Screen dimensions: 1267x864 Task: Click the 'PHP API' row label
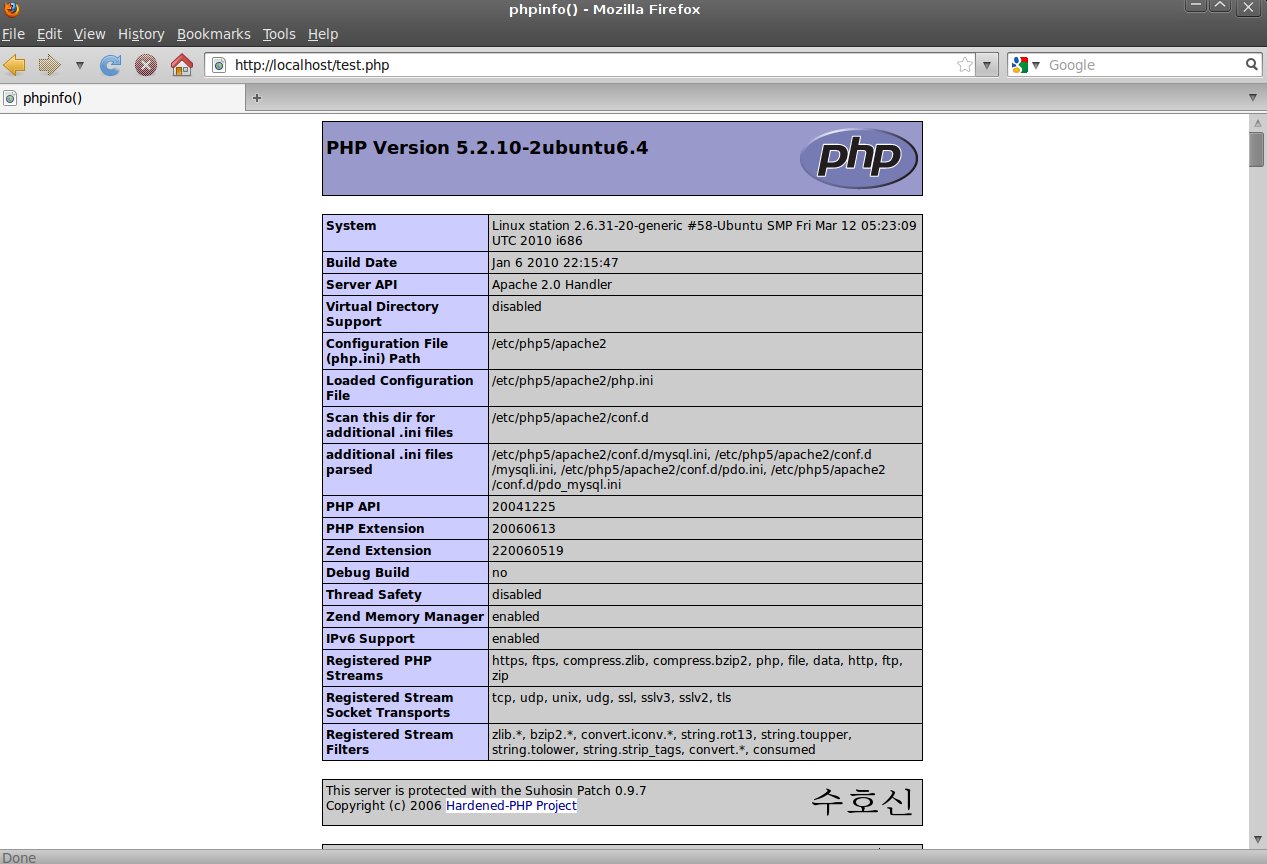[x=353, y=507]
